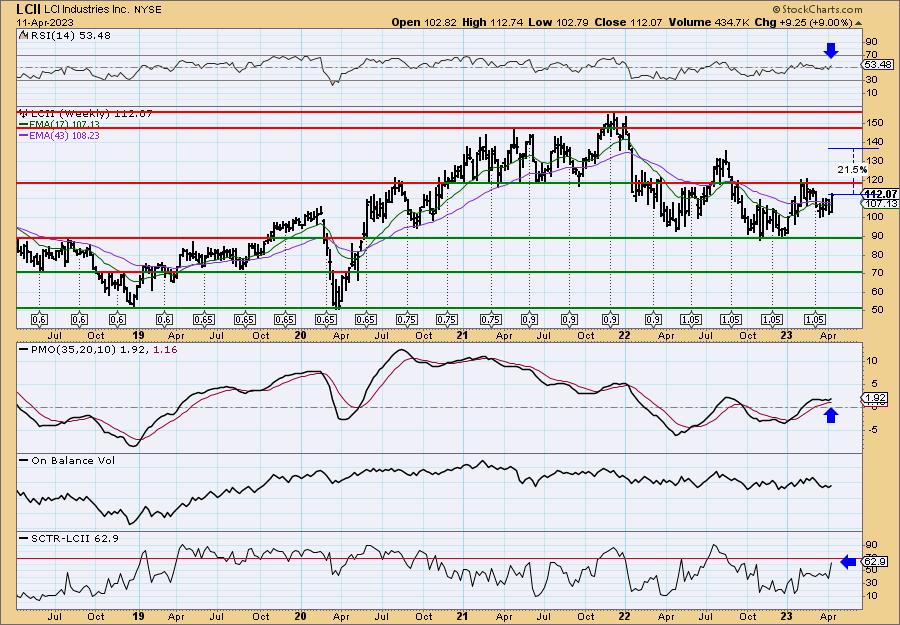The image size is (900, 625).
Task: Open the StockCharts.com copyright label
Action: [817, 9]
